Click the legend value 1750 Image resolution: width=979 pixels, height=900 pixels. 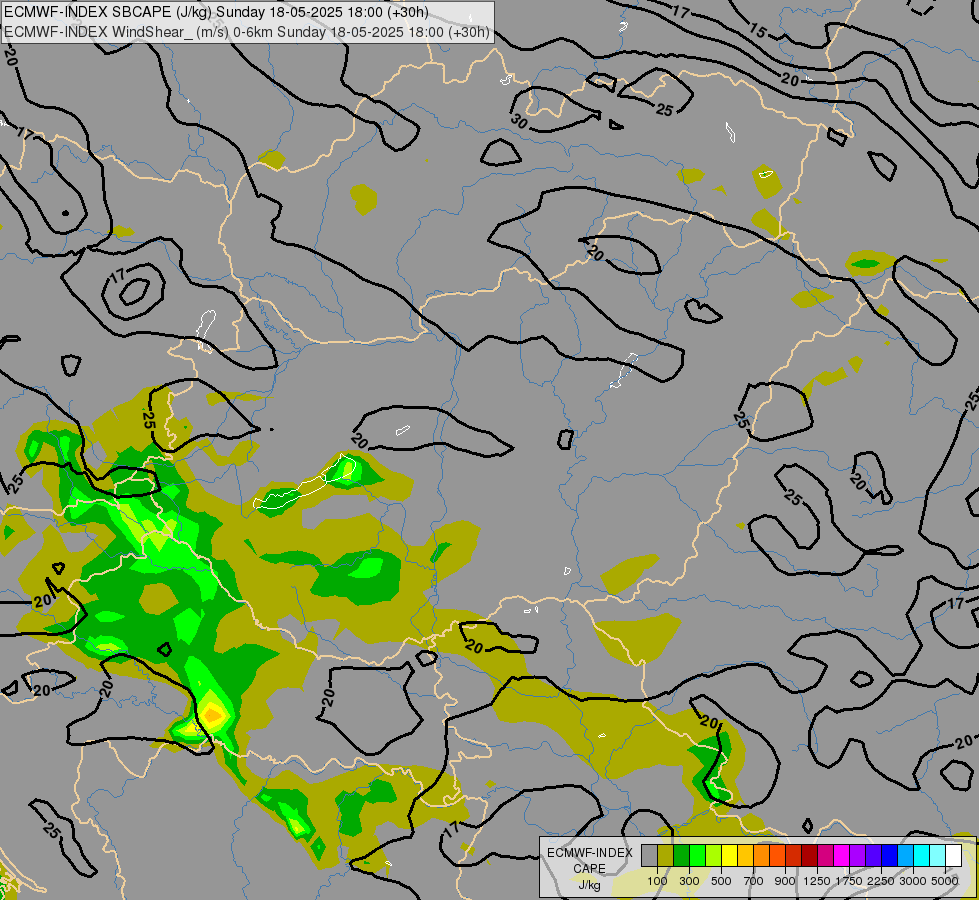point(849,881)
